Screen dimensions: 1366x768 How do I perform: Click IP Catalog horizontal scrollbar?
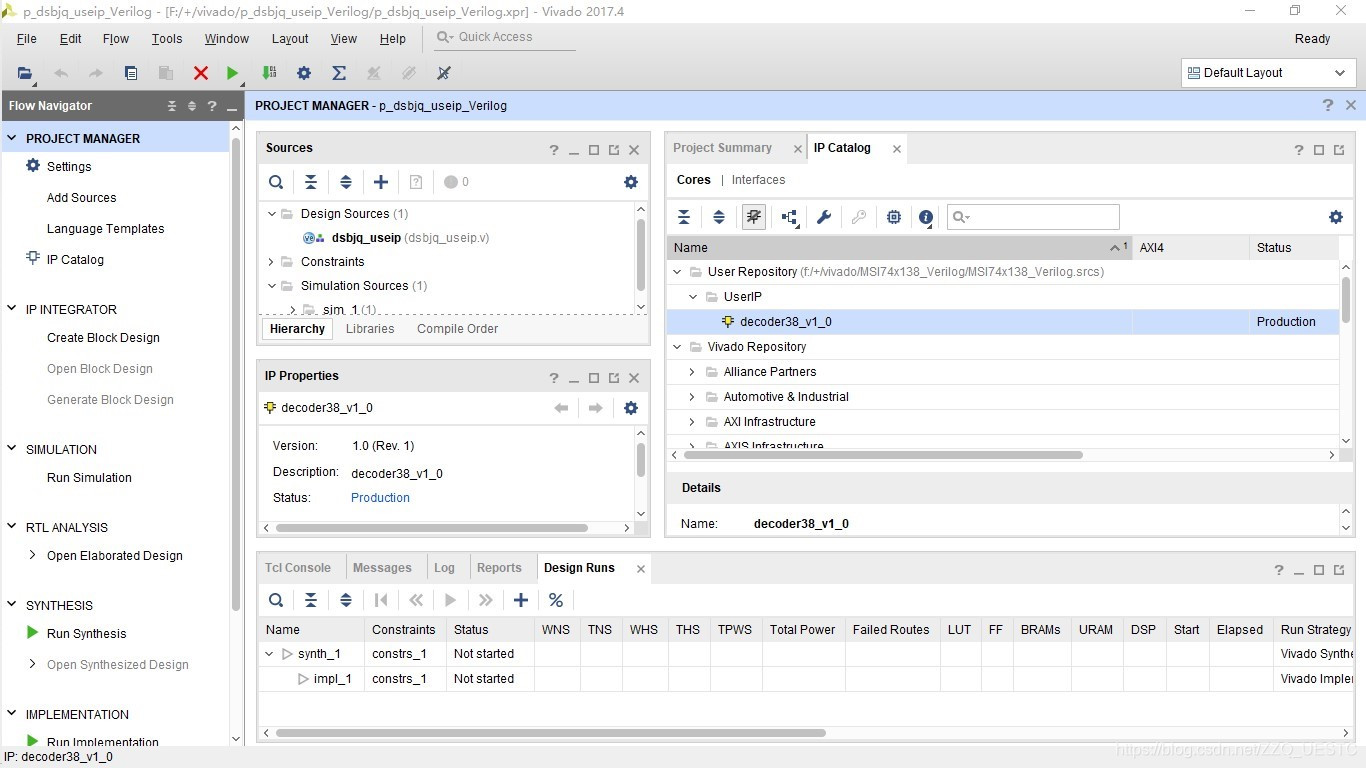[x=883, y=455]
